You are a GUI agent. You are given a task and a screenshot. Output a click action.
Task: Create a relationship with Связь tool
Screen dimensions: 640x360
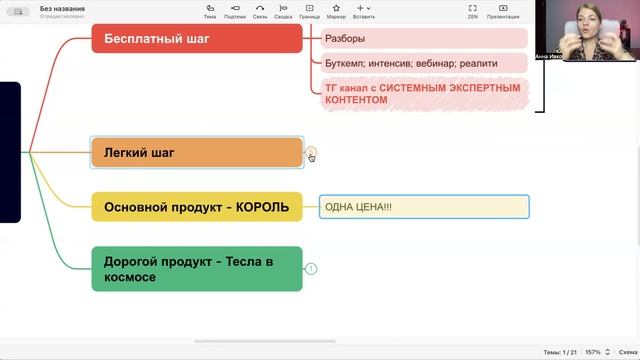(x=260, y=12)
